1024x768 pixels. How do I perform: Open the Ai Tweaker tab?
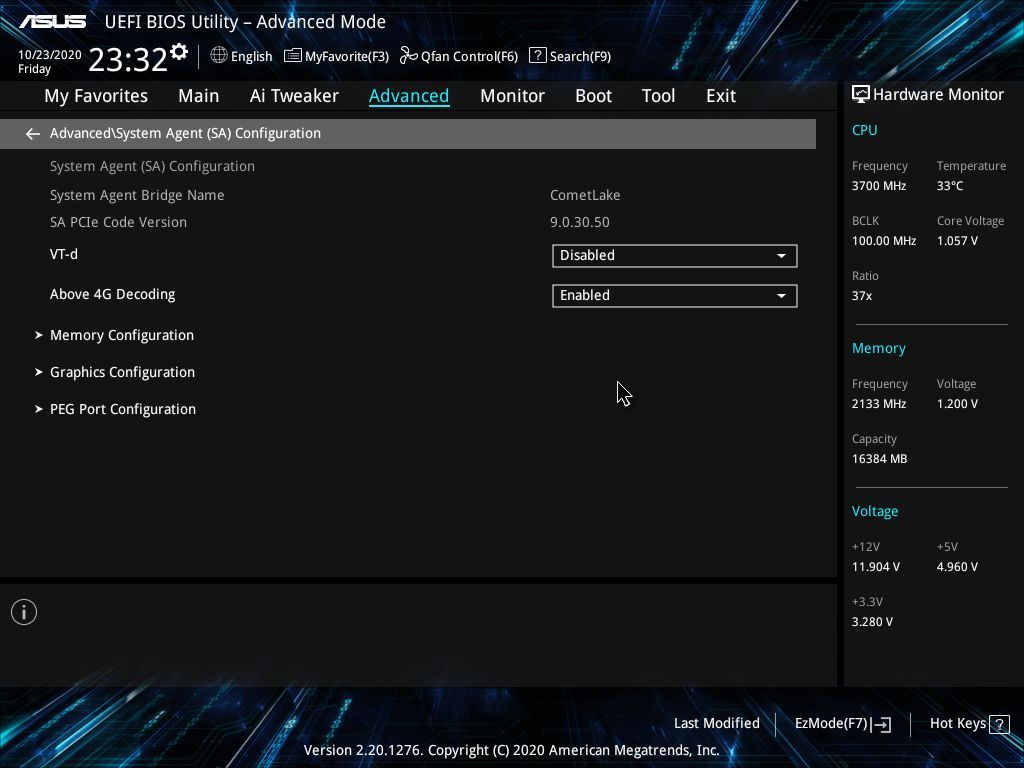click(x=294, y=96)
